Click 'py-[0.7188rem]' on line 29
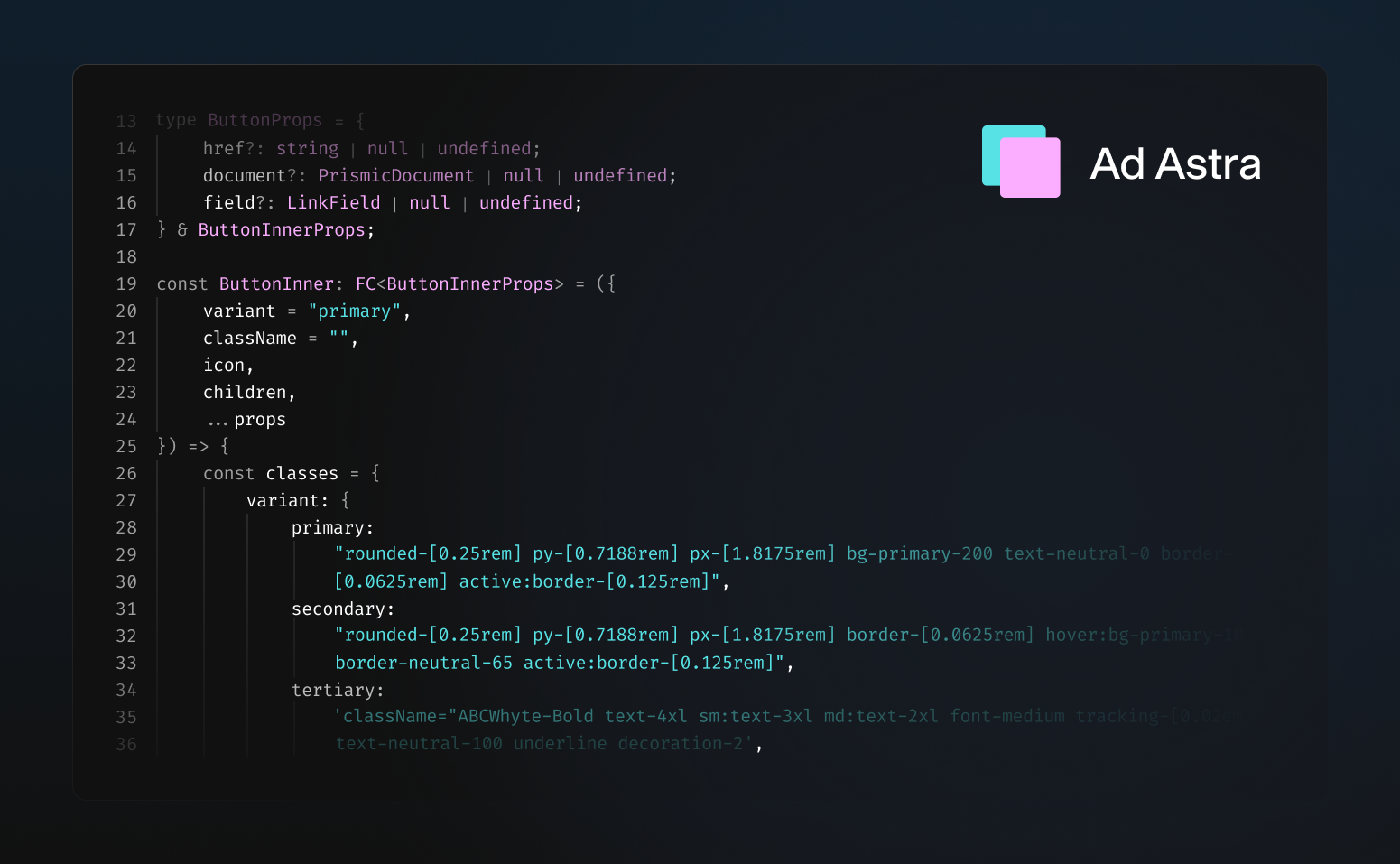This screenshot has height=864, width=1400. [x=606, y=553]
